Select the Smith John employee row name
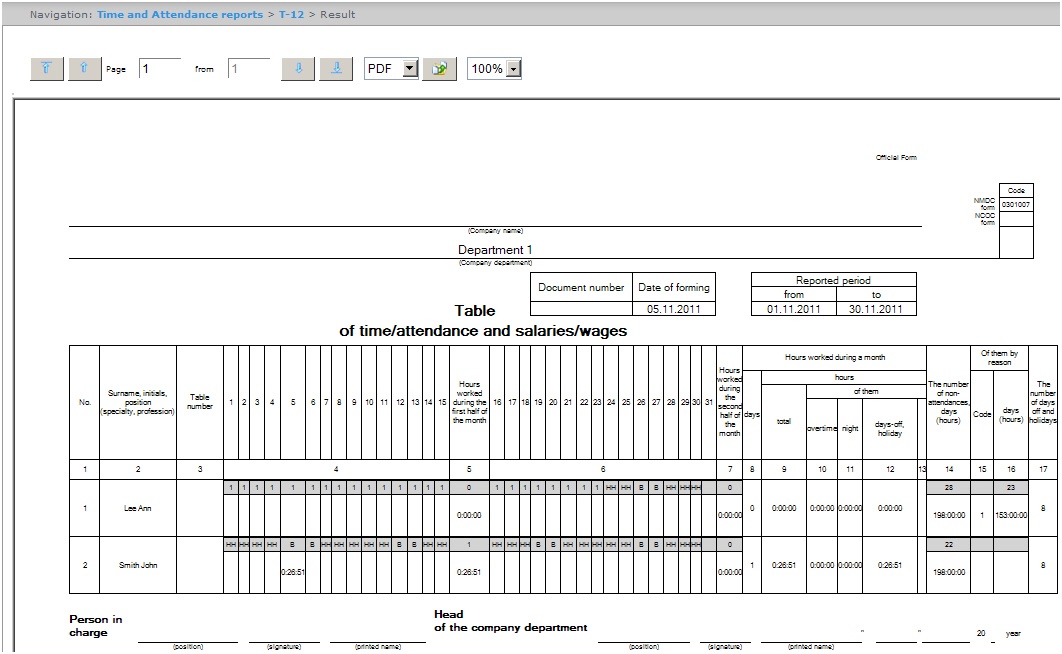The image size is (1062, 654). pos(138,565)
